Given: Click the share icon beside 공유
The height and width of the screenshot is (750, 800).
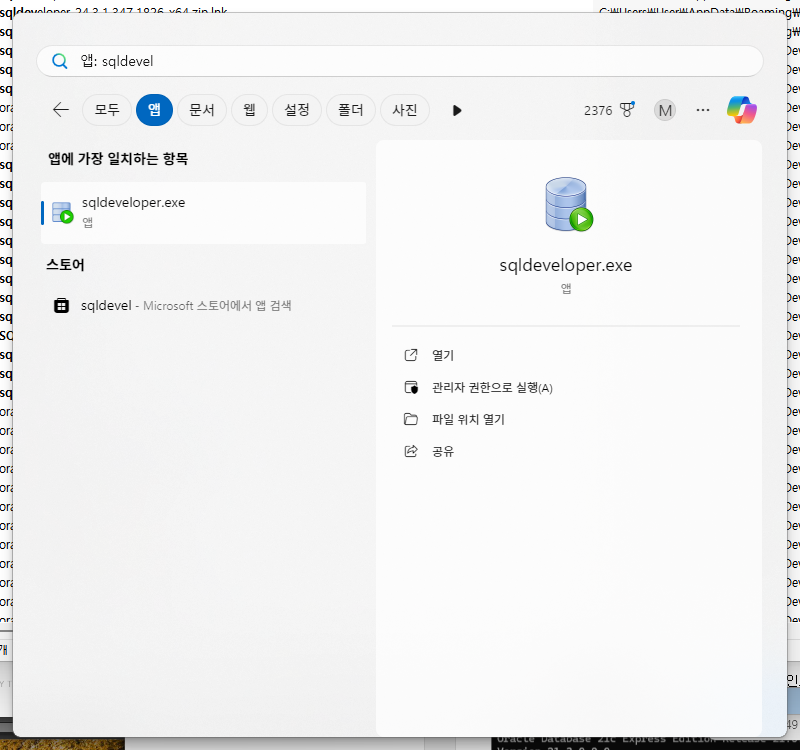Looking at the screenshot, I should click(x=411, y=451).
